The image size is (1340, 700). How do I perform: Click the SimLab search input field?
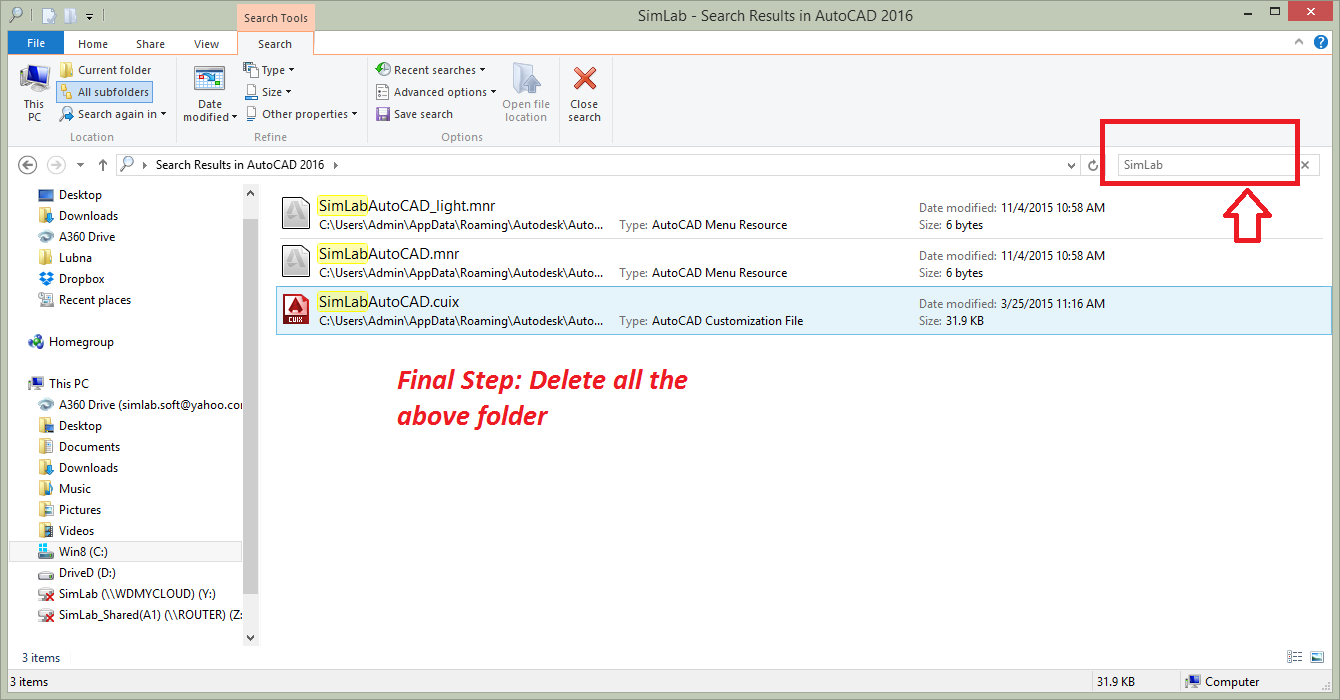1205,165
